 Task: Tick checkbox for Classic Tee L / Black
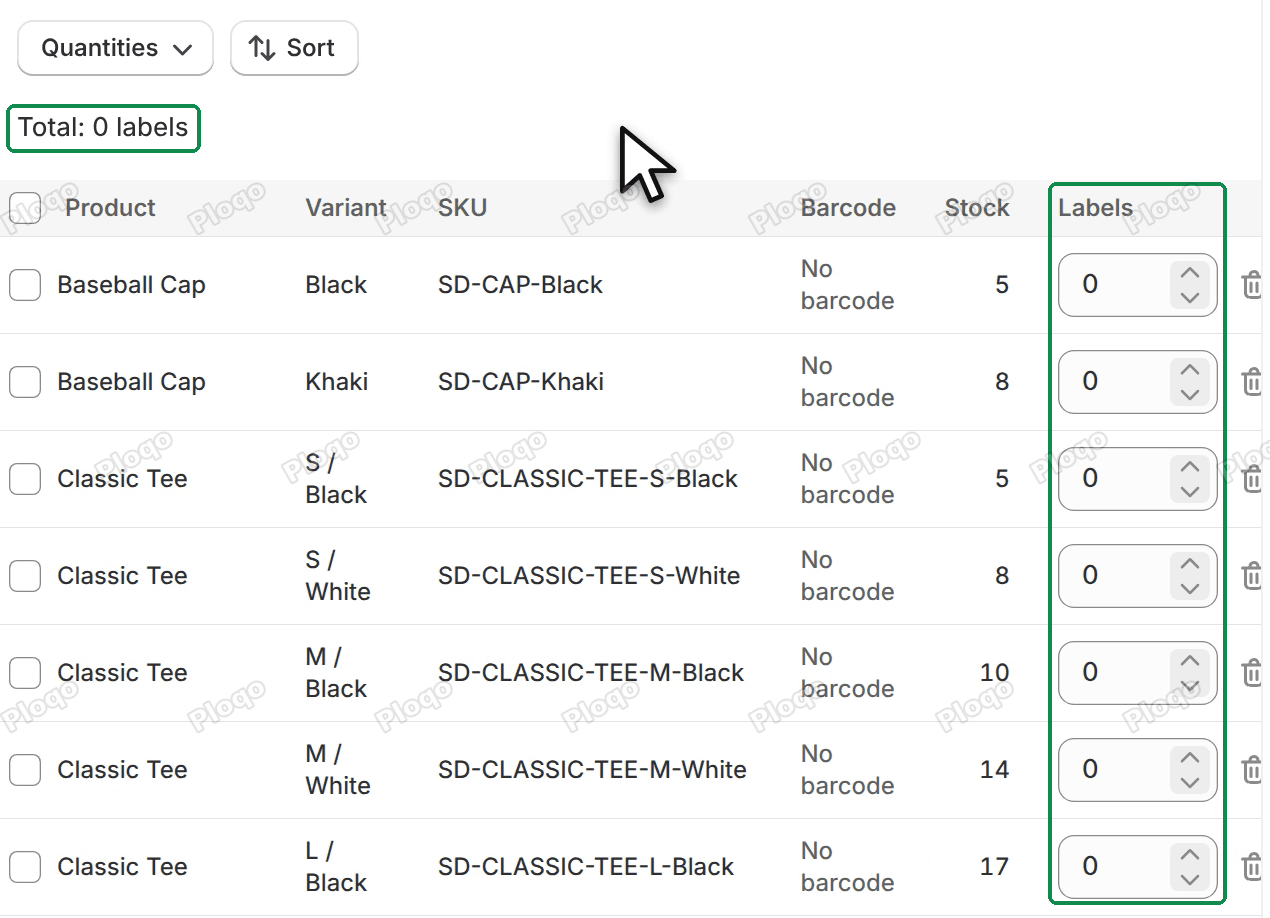click(25, 867)
